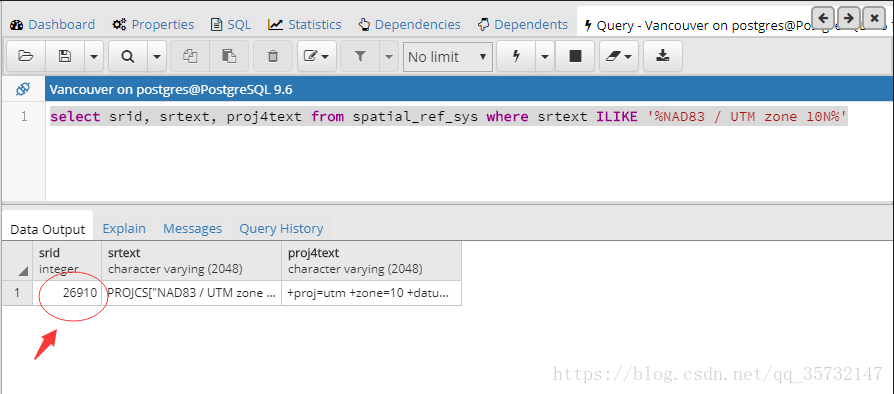Expand the save options dropdown arrow
Image resolution: width=894 pixels, height=394 pixels.
(94, 56)
